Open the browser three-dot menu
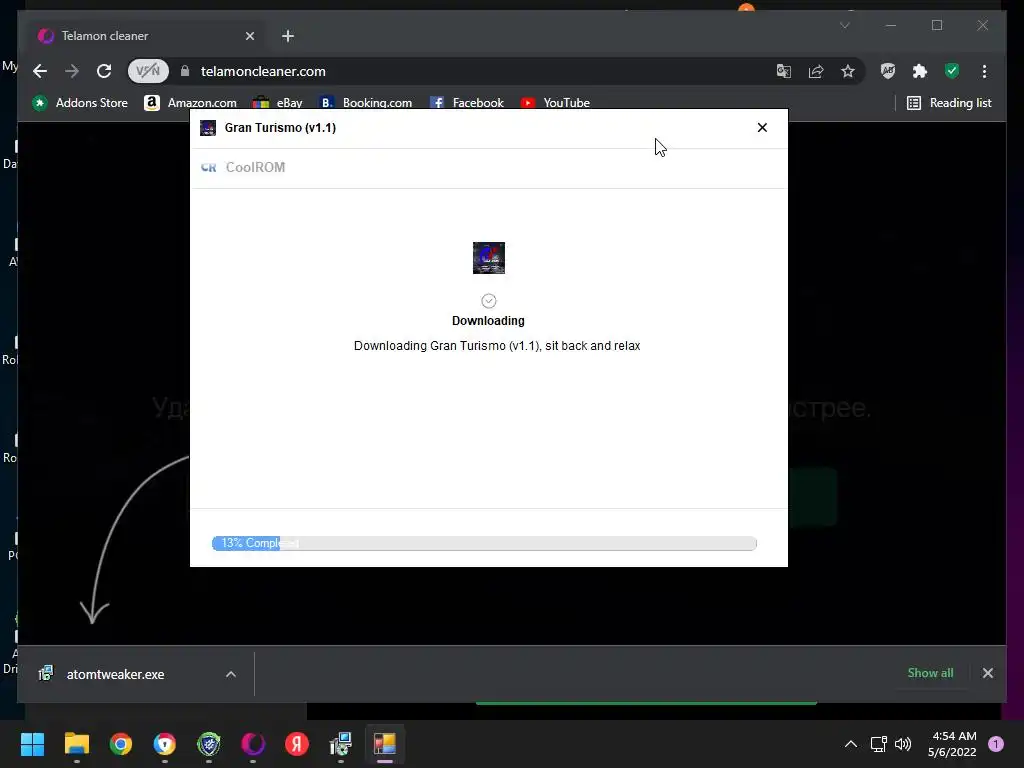This screenshot has width=1024, height=768. click(x=984, y=71)
